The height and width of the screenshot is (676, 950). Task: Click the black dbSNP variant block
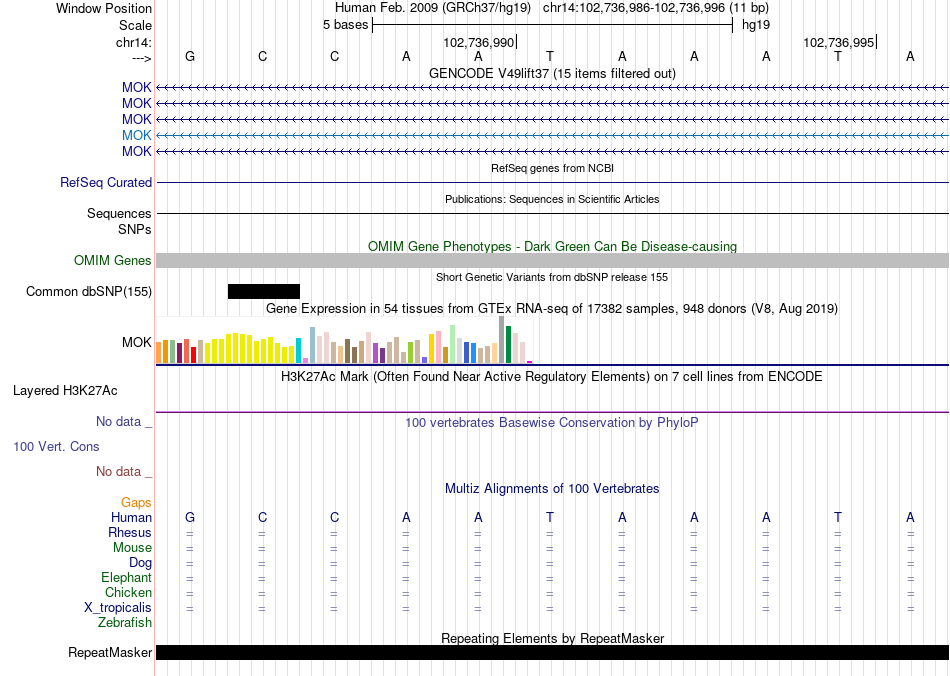pos(264,291)
